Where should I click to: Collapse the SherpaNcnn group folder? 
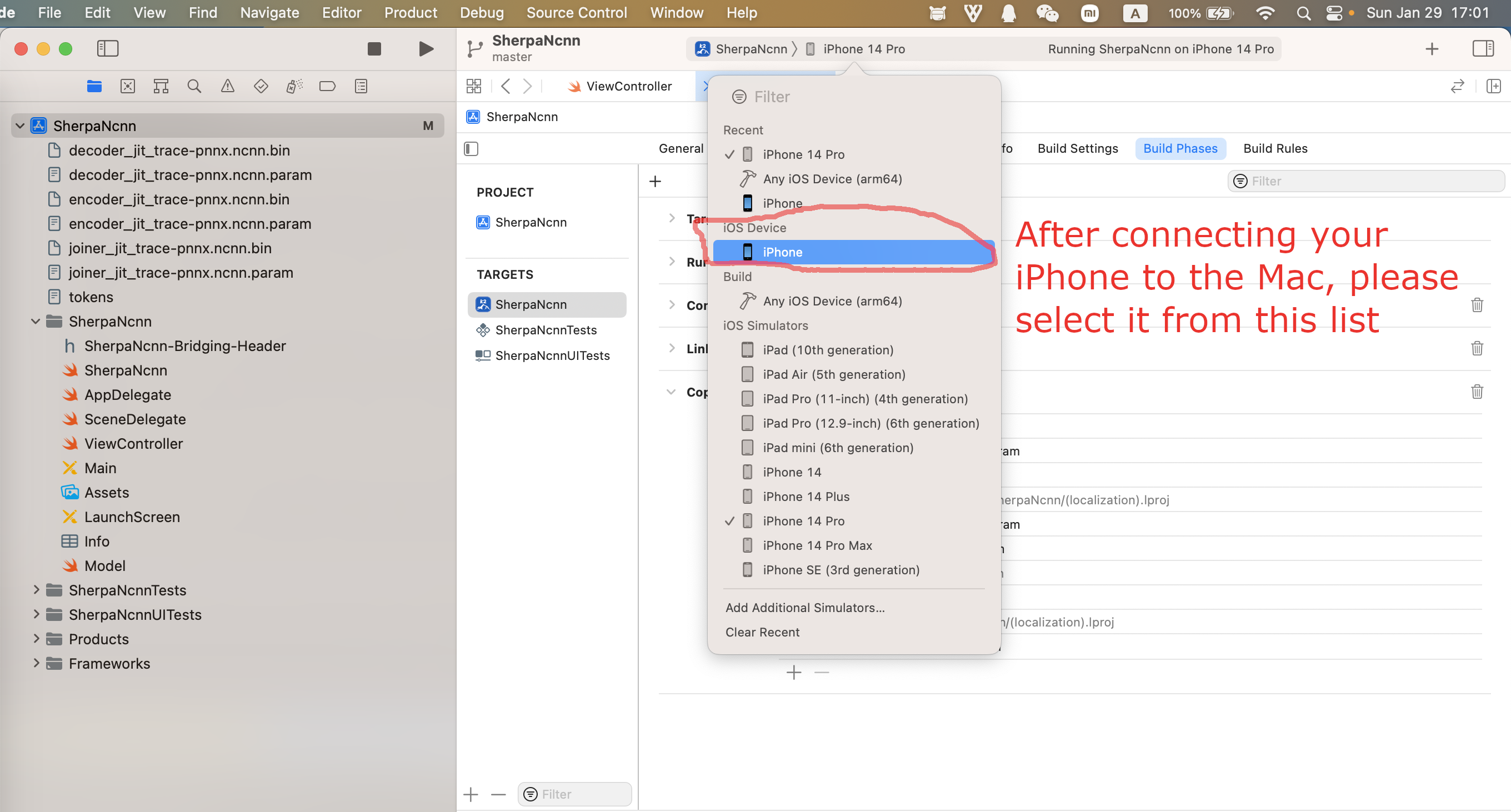pyautogui.click(x=36, y=321)
